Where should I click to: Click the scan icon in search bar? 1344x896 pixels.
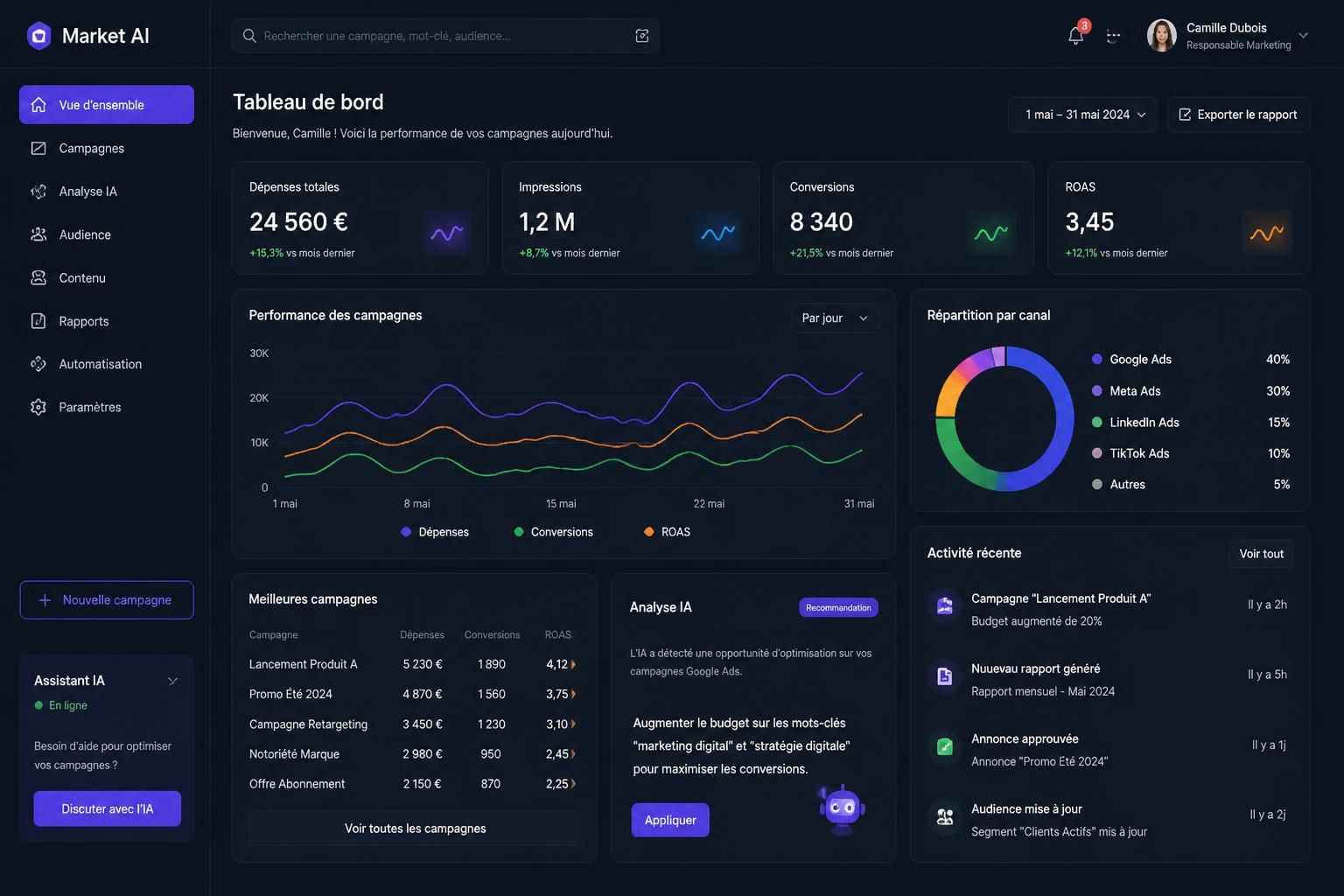click(642, 36)
